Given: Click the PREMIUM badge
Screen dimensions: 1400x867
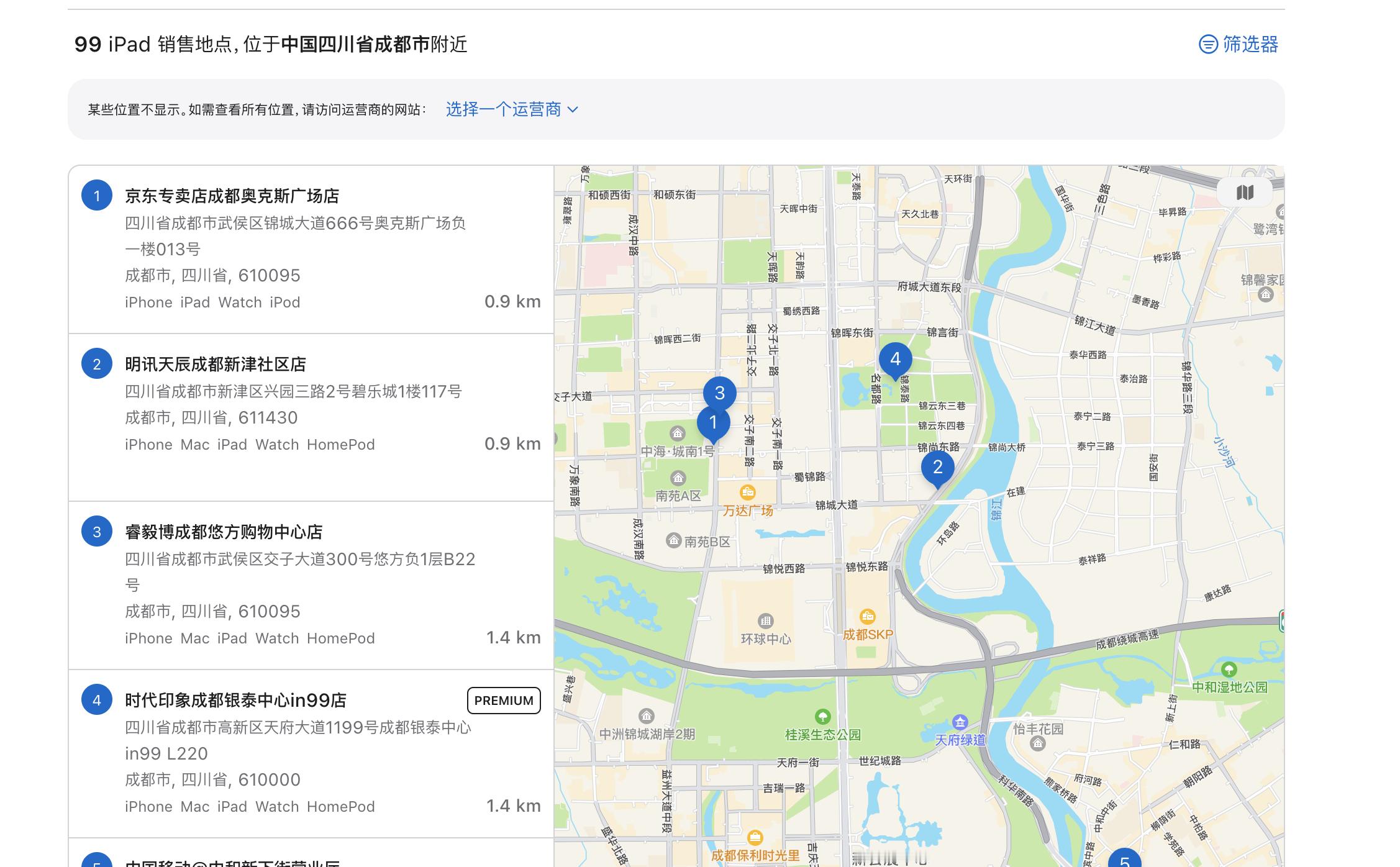Looking at the screenshot, I should (504, 701).
